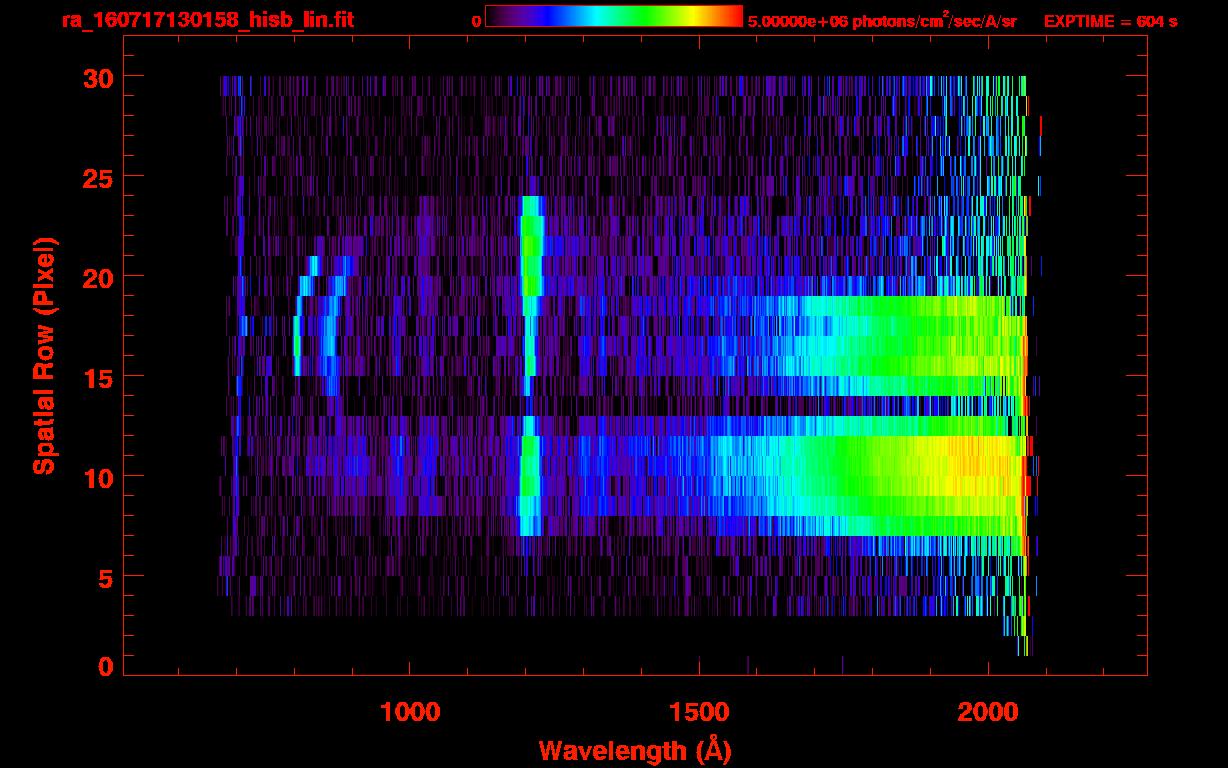
Task: Click the rainbow intensity color bar
Action: 613,16
